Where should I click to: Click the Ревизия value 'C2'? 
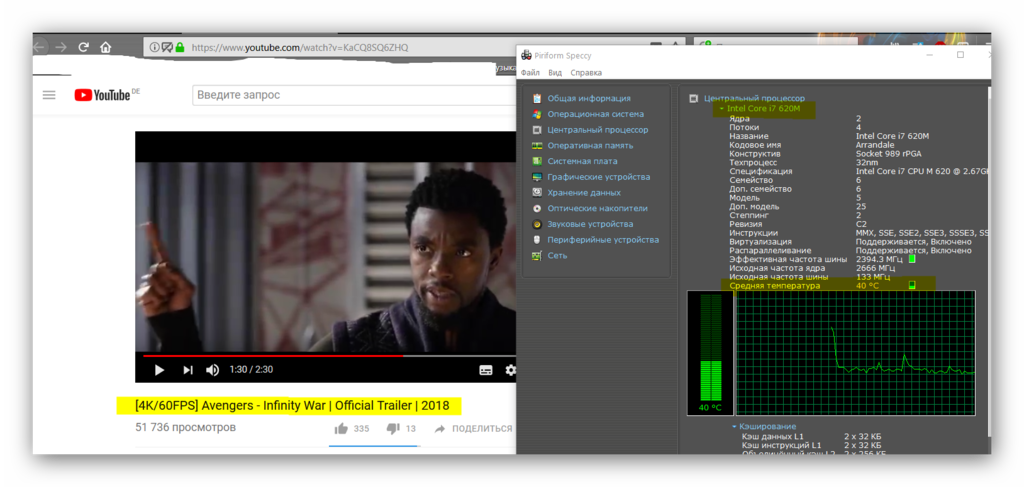pyautogui.click(x=861, y=224)
